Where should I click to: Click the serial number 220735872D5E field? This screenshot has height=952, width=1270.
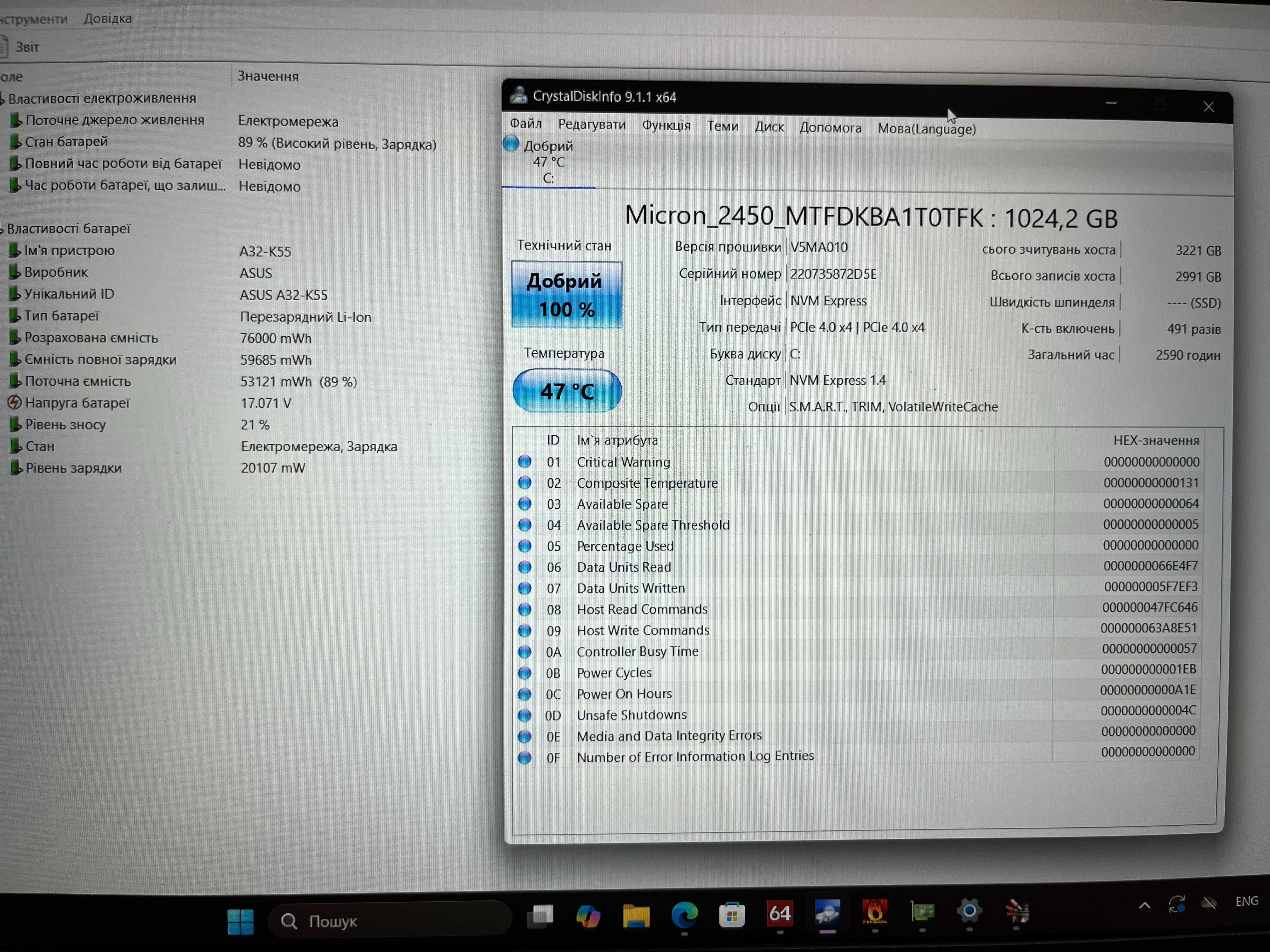tap(833, 274)
